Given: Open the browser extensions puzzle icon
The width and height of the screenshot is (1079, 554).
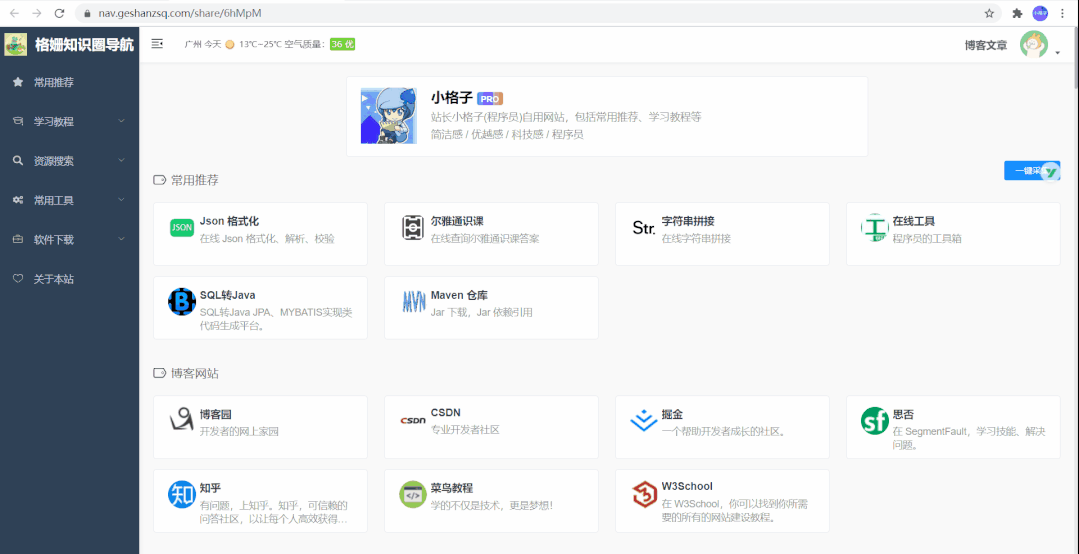Looking at the screenshot, I should (1017, 13).
